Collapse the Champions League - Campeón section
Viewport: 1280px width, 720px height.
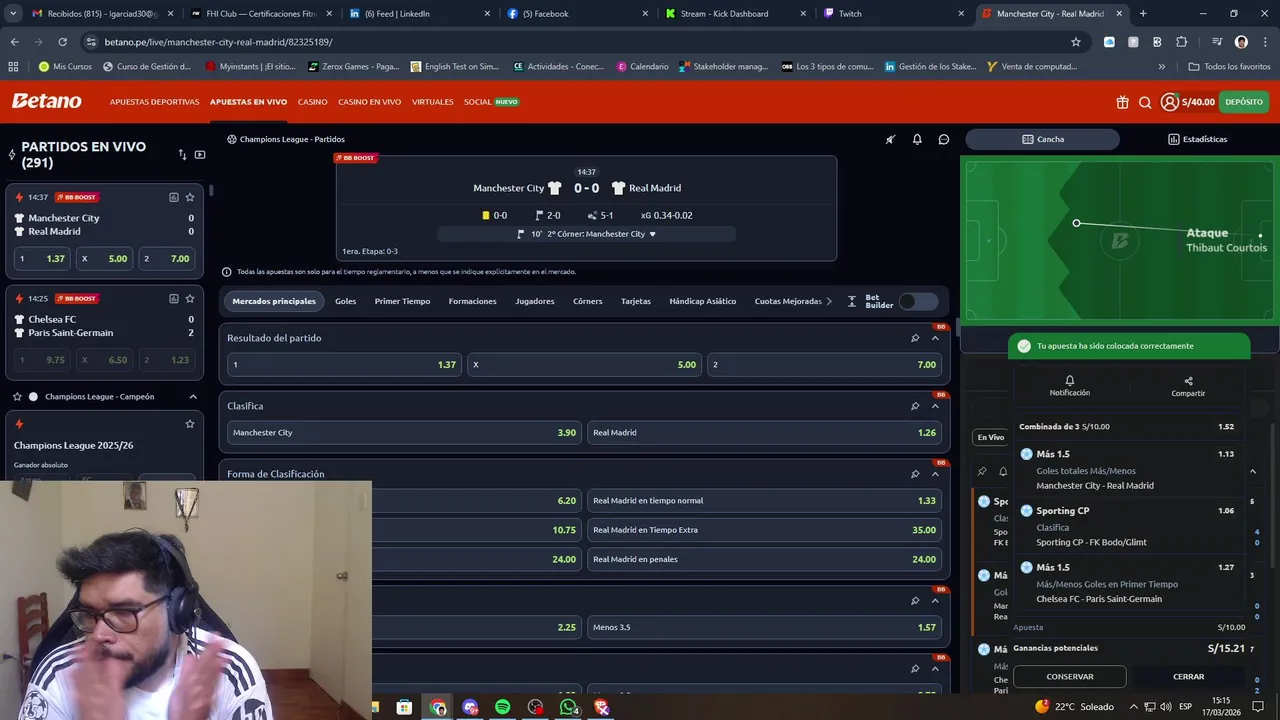pyautogui.click(x=193, y=397)
